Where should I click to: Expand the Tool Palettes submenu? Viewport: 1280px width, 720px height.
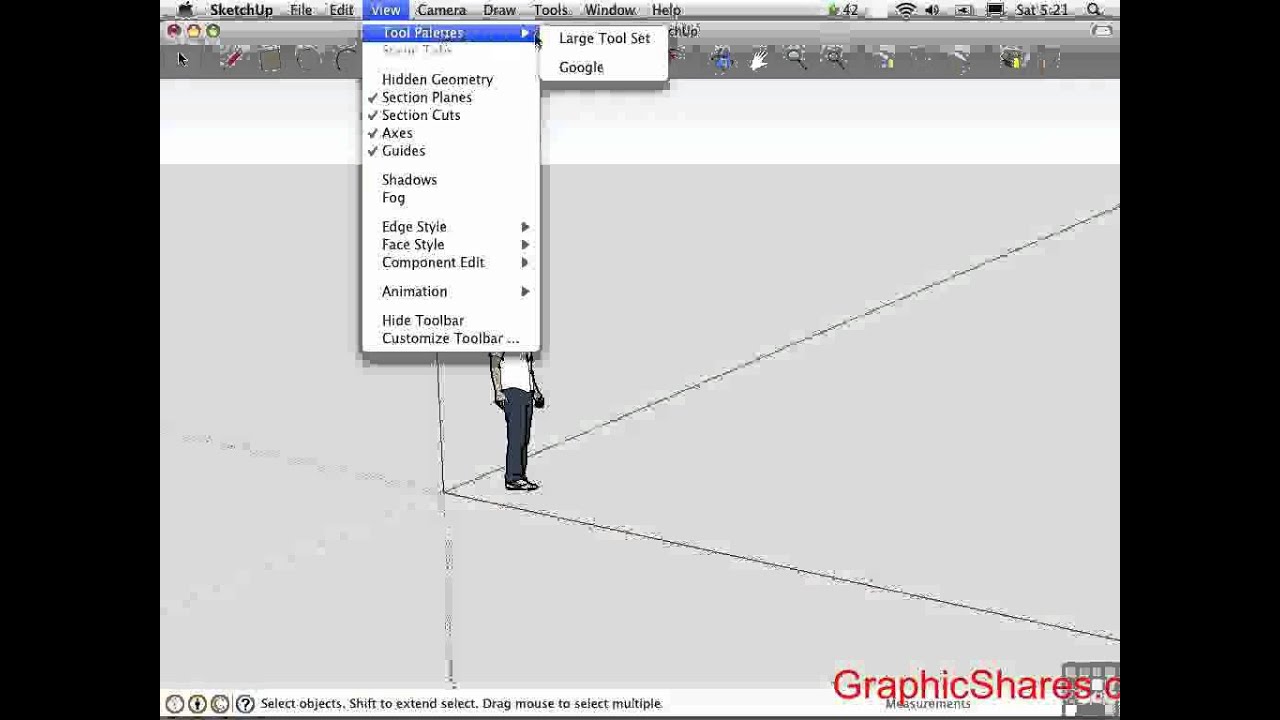click(x=450, y=32)
